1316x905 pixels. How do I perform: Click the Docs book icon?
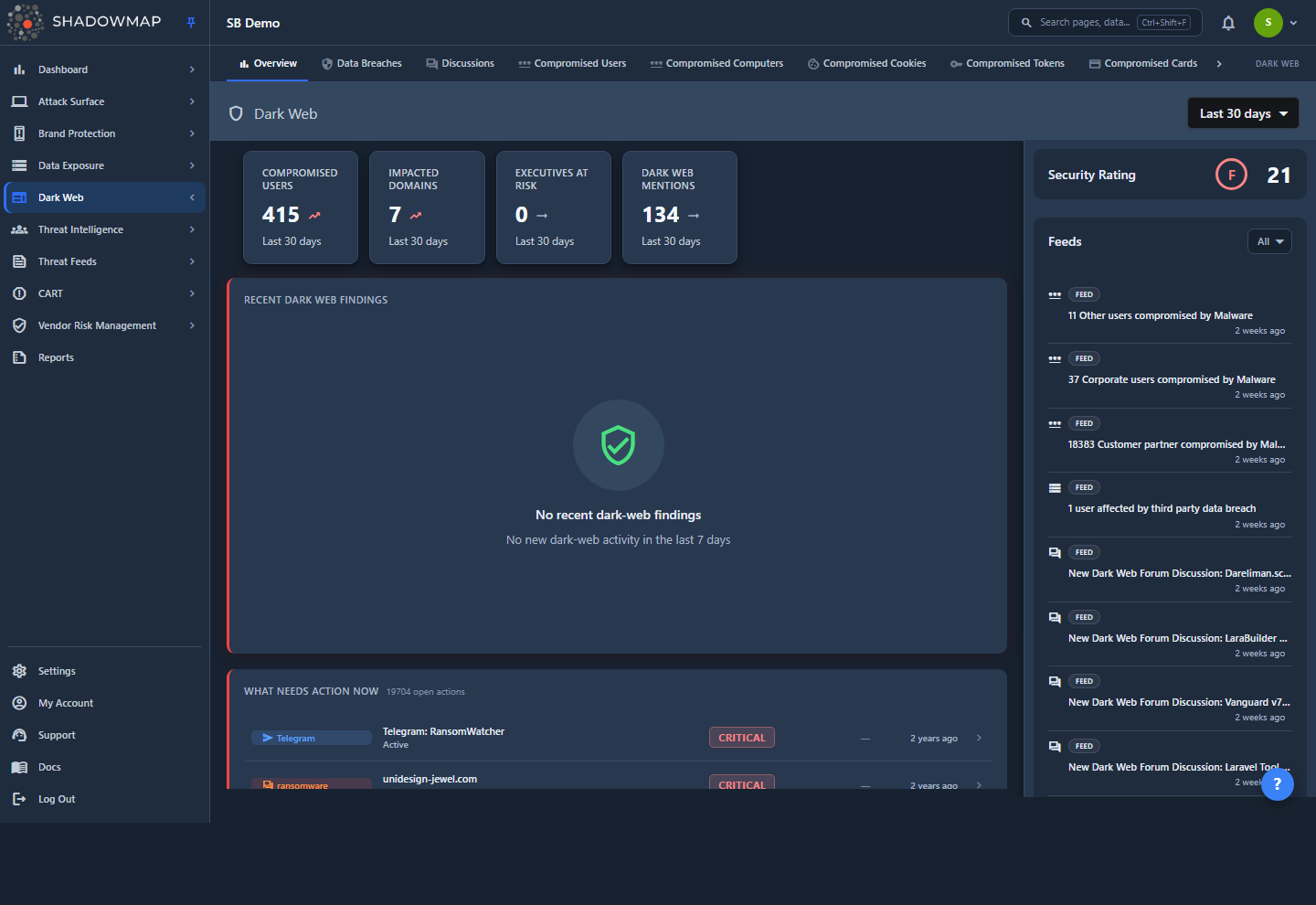[19, 767]
